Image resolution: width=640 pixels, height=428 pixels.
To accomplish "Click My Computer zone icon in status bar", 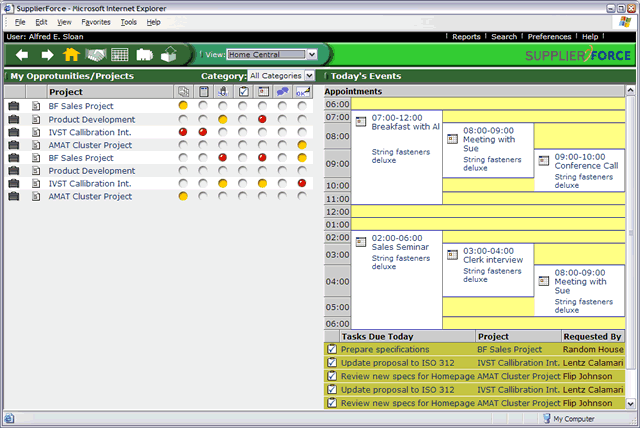I will tap(547, 418).
